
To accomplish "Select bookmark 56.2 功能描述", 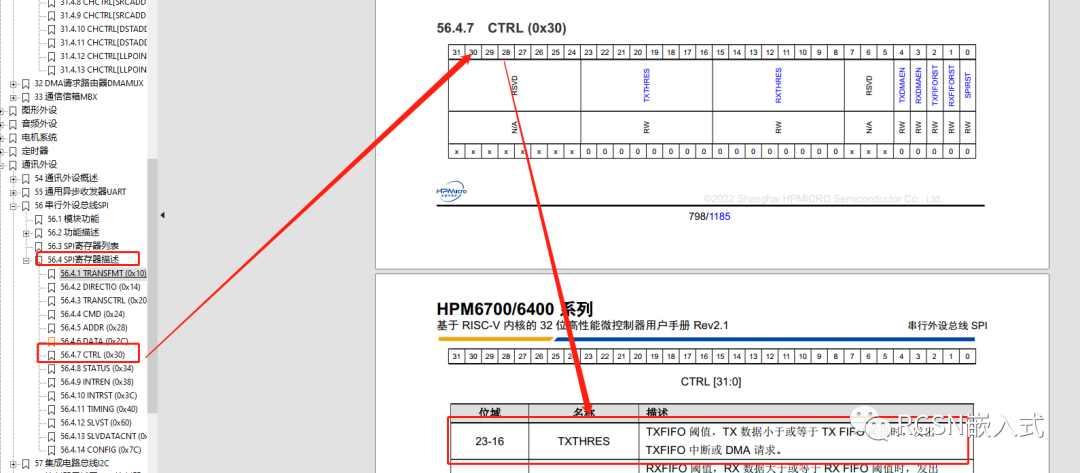I will [x=73, y=232].
